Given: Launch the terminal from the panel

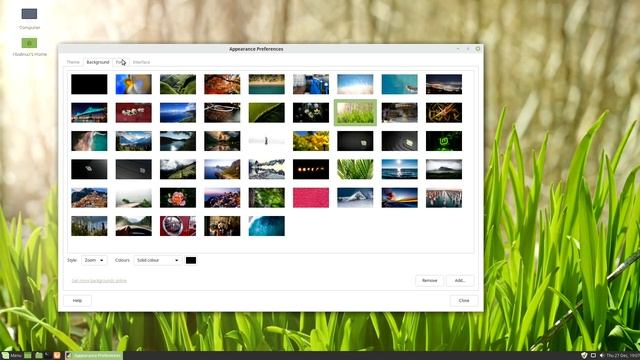Looking at the screenshot, I should (x=48, y=356).
